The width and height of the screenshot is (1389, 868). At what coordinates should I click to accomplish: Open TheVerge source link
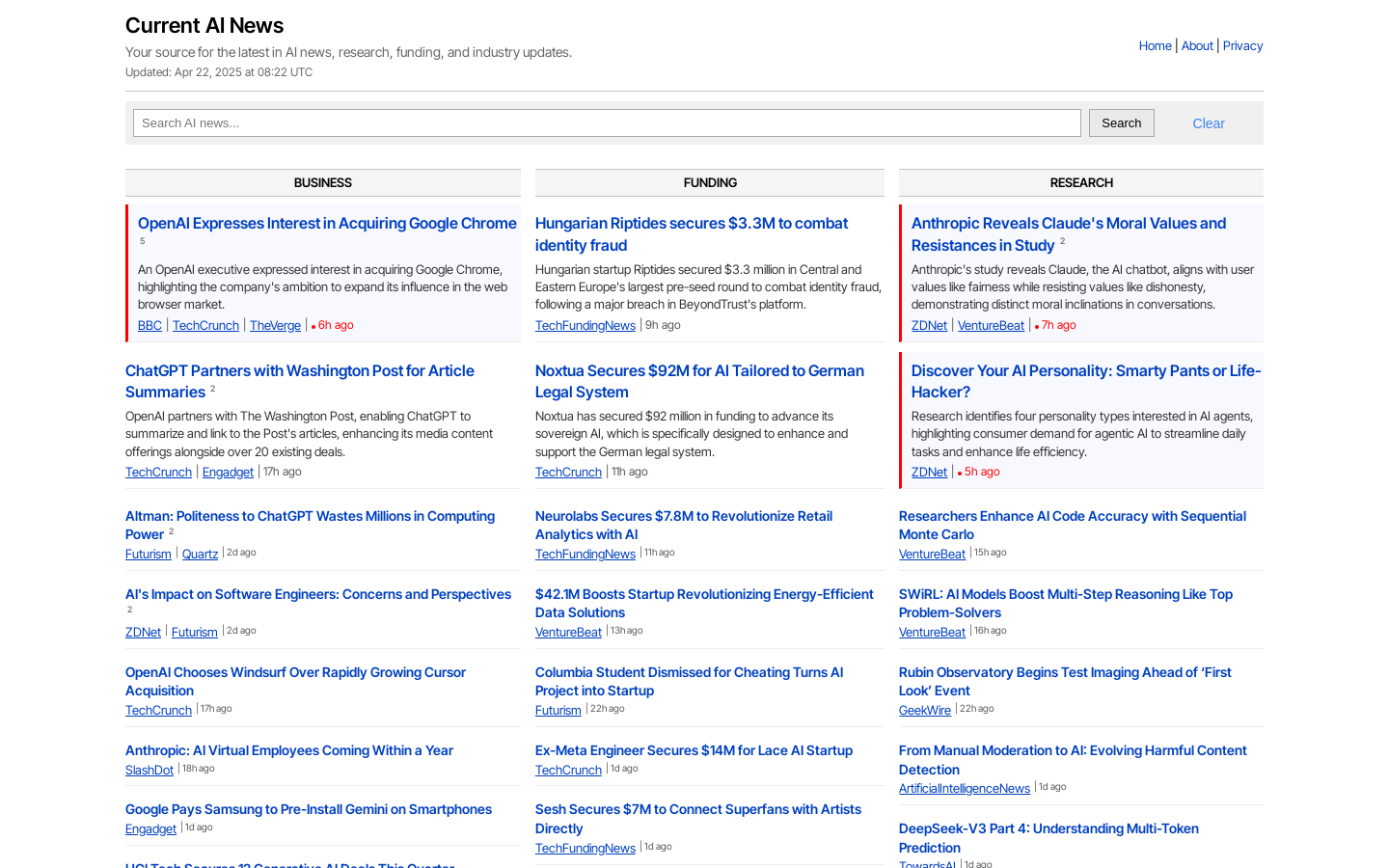(275, 325)
